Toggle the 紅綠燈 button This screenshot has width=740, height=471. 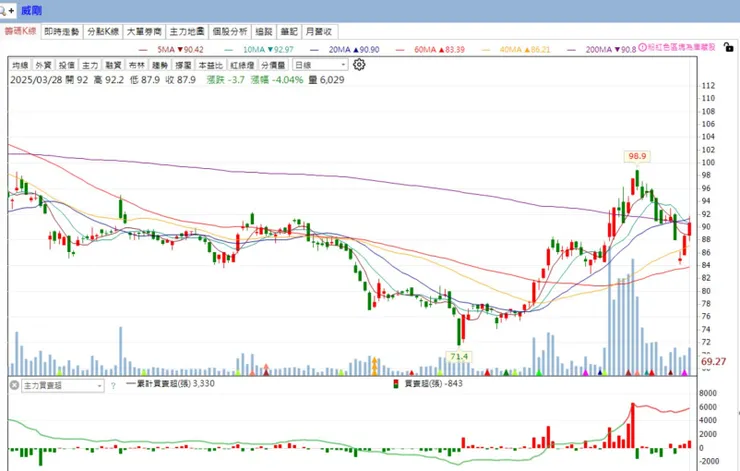(242, 65)
